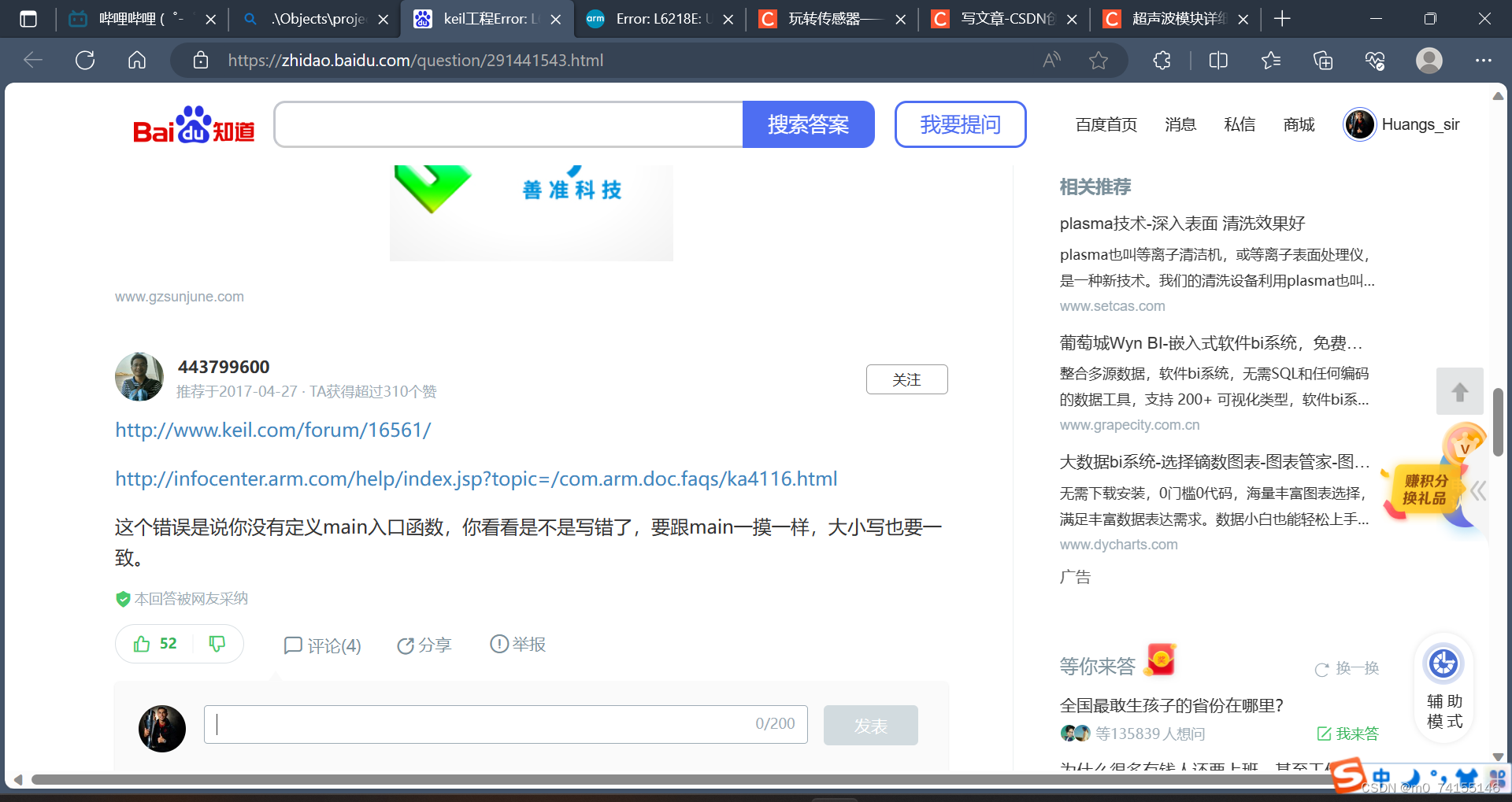Click the 分享 share icon

(423, 645)
